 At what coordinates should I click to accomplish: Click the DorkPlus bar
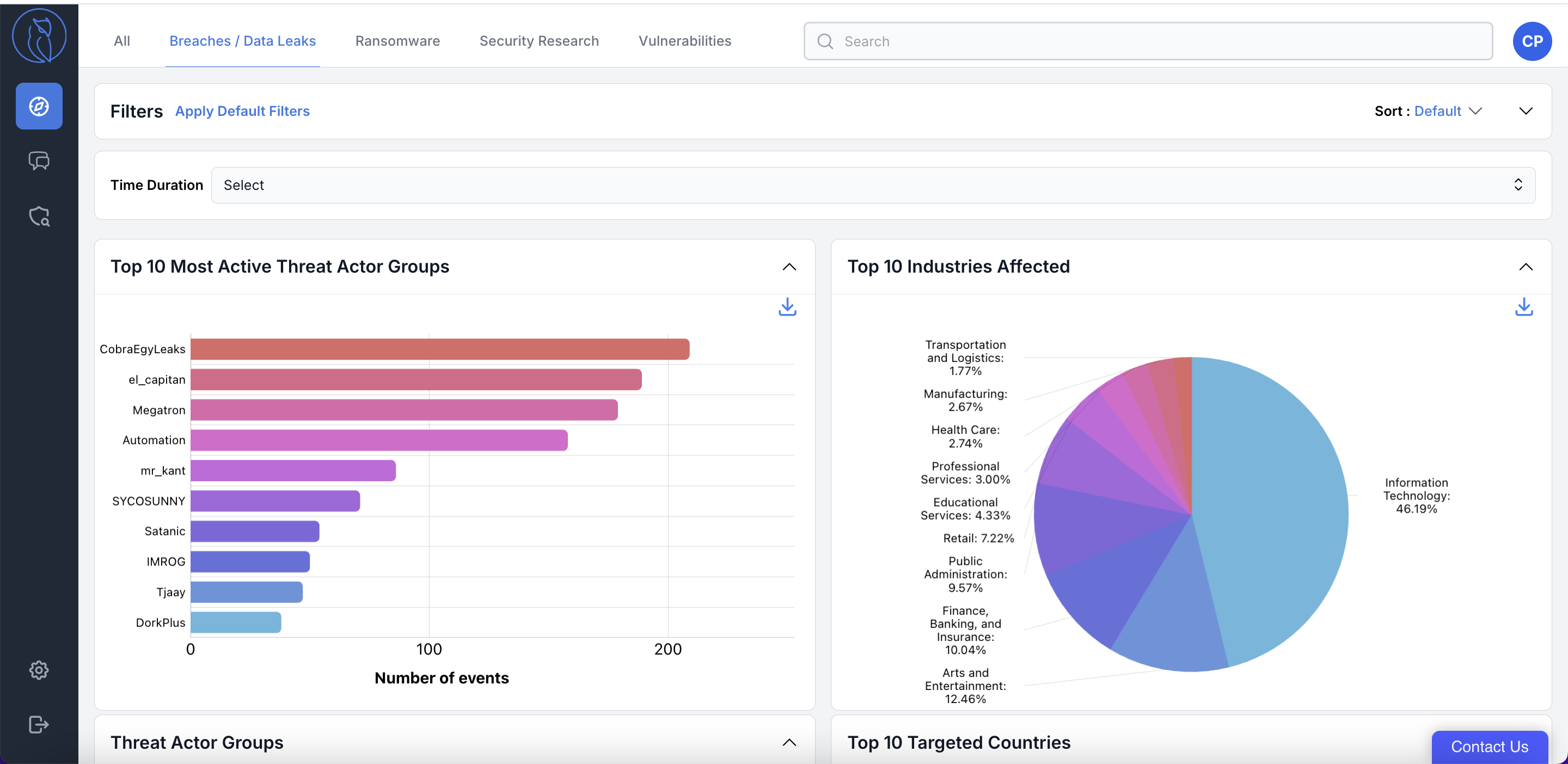[x=236, y=623]
